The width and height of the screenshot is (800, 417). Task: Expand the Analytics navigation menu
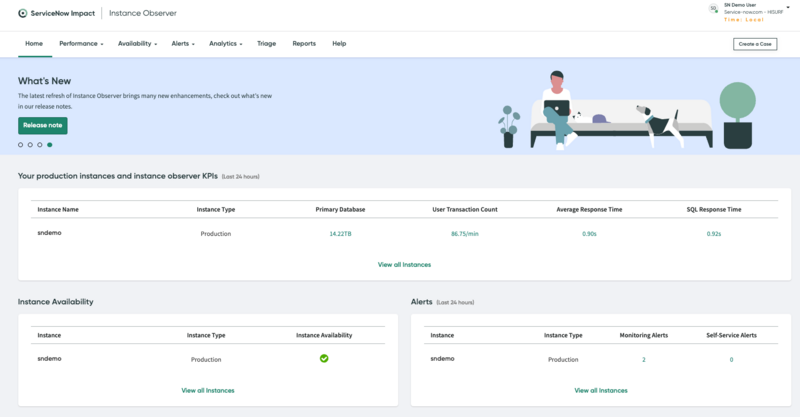point(226,44)
